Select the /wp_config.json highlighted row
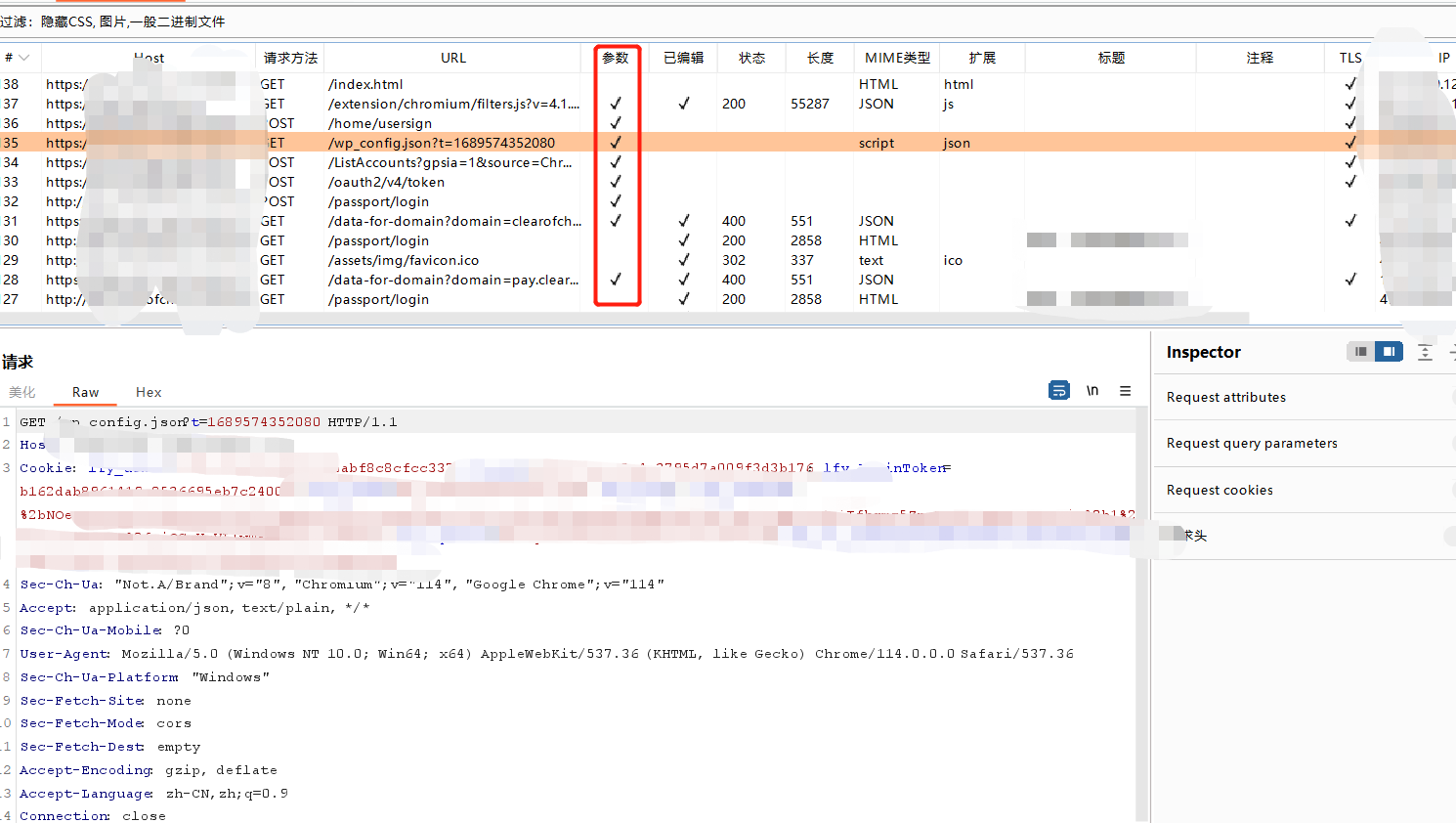The image size is (1456, 823). (x=728, y=143)
